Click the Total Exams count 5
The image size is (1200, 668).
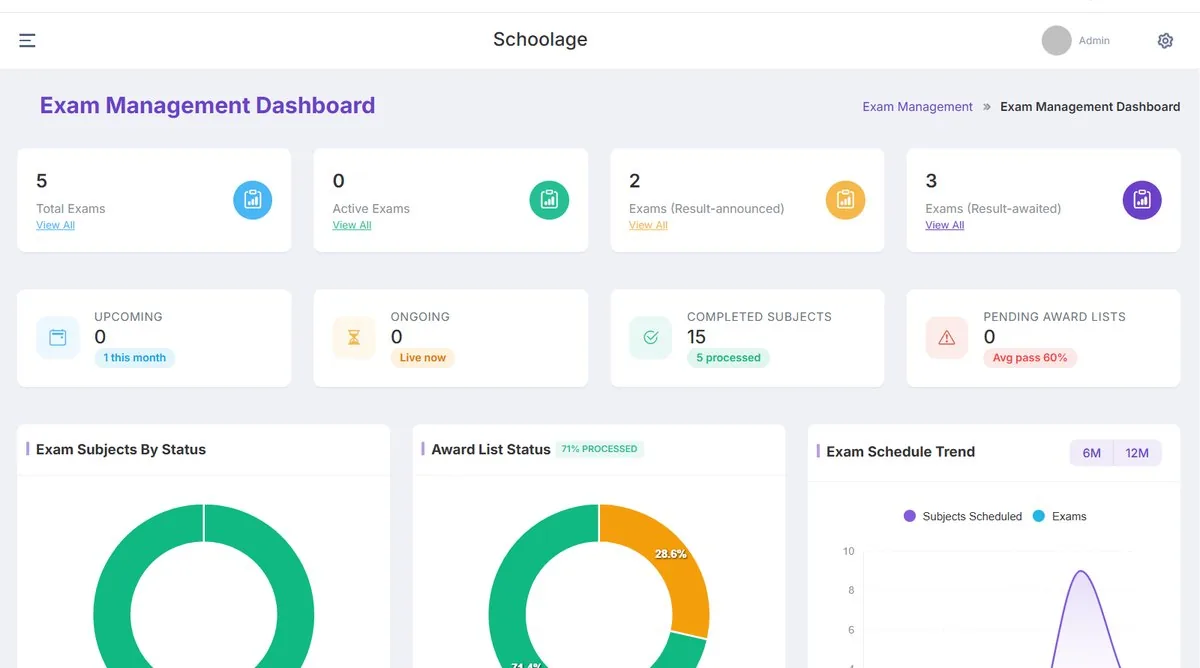pos(42,181)
